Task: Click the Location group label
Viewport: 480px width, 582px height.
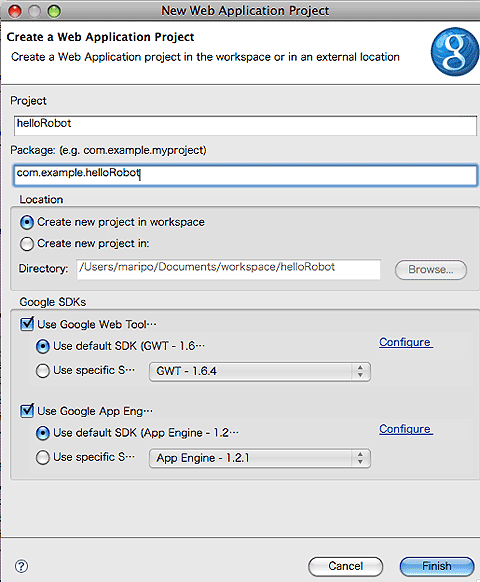Action: (41, 199)
